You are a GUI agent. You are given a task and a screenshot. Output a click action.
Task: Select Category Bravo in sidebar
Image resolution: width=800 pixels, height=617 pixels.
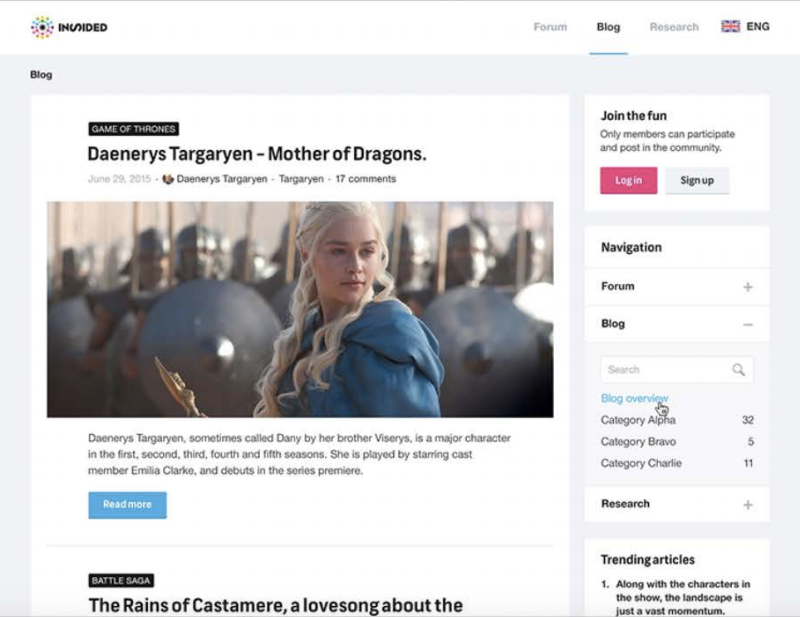pyautogui.click(x=638, y=441)
